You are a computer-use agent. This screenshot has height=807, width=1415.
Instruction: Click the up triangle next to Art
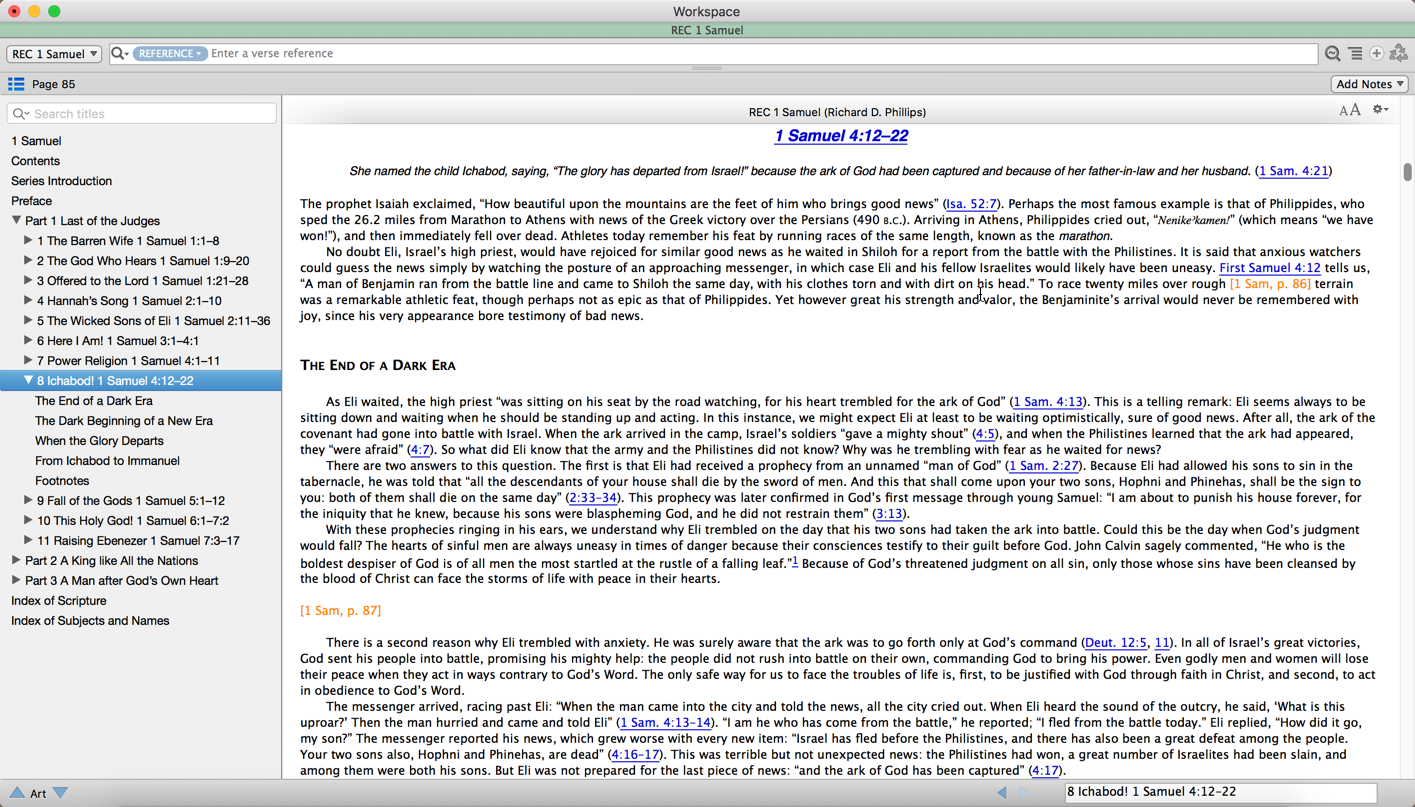pyautogui.click(x=17, y=793)
